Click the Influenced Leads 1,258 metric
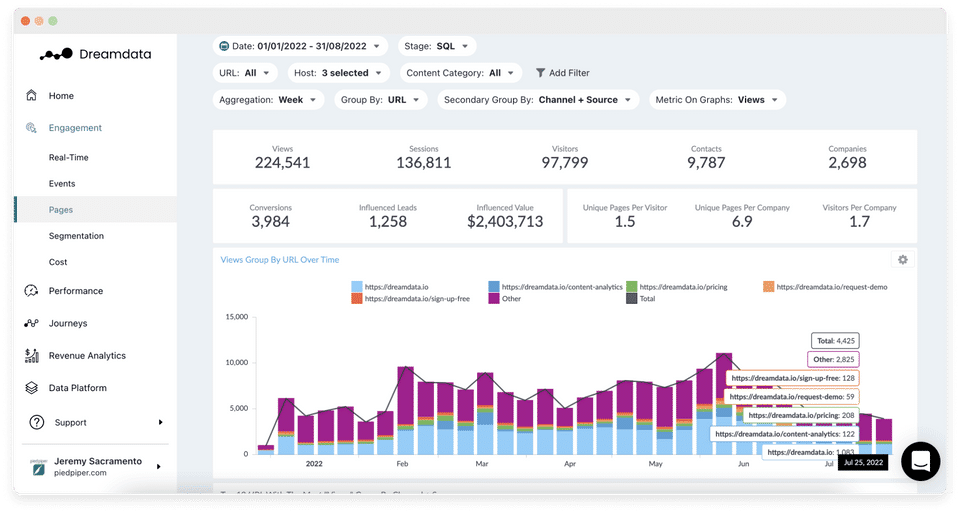This screenshot has width=960, height=513. [x=388, y=217]
